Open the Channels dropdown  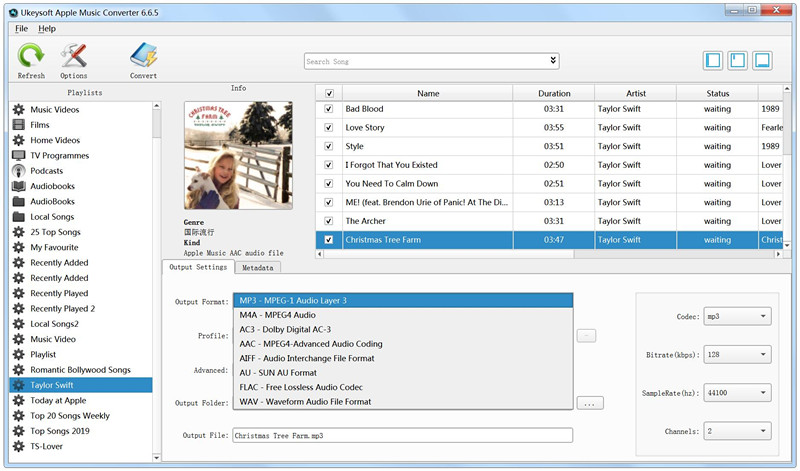pos(737,431)
